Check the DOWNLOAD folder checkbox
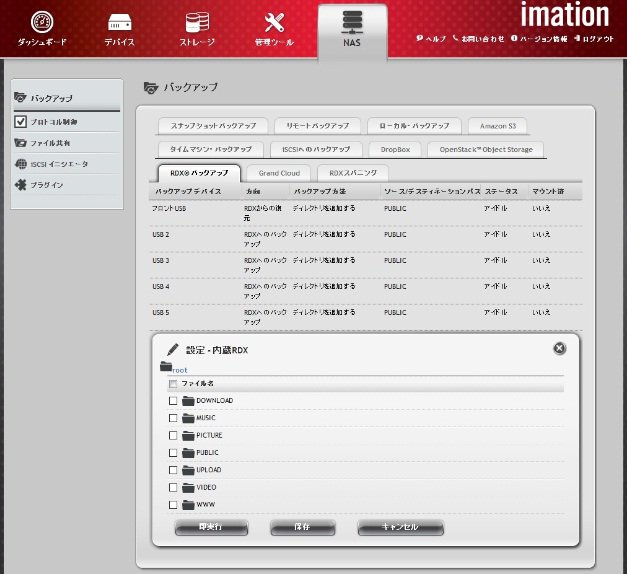627x574 pixels. pyautogui.click(x=173, y=401)
